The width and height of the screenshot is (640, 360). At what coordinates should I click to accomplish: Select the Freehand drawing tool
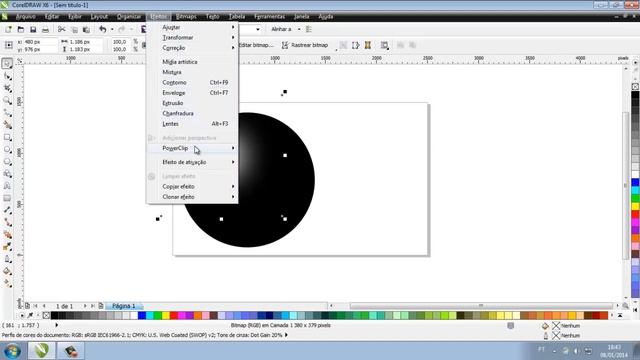pyautogui.click(x=7, y=113)
